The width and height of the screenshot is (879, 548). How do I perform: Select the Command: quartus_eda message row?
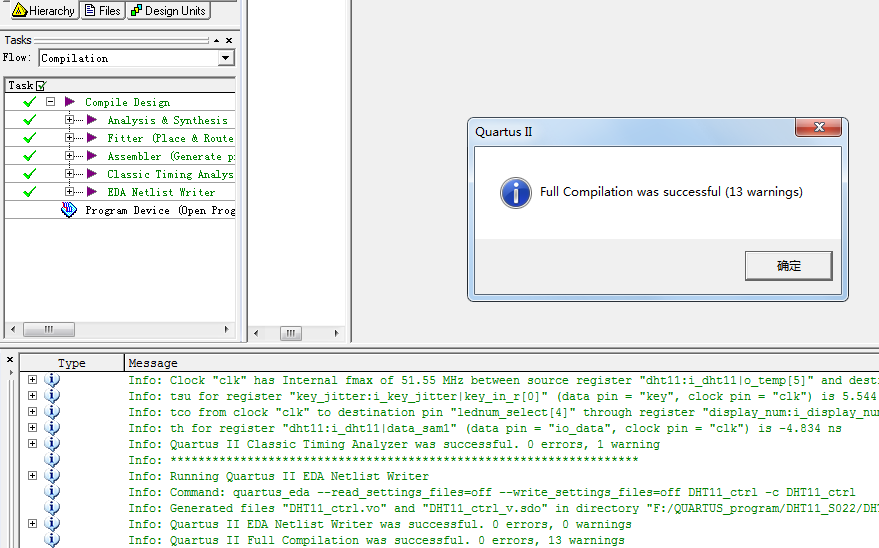click(x=492, y=492)
